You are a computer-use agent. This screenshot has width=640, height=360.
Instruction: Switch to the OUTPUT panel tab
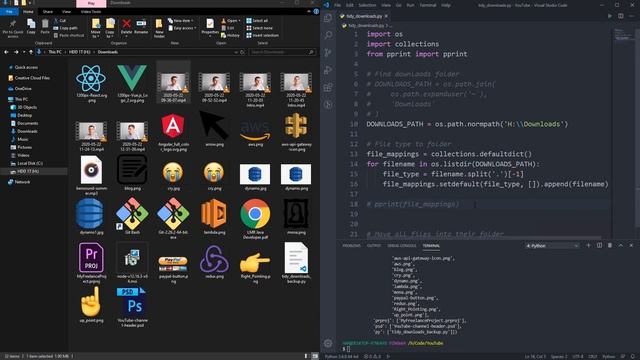click(x=373, y=246)
